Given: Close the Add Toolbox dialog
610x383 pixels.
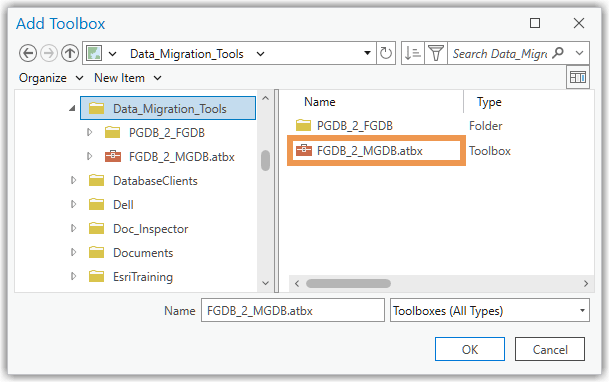Looking at the screenshot, I should [579, 23].
